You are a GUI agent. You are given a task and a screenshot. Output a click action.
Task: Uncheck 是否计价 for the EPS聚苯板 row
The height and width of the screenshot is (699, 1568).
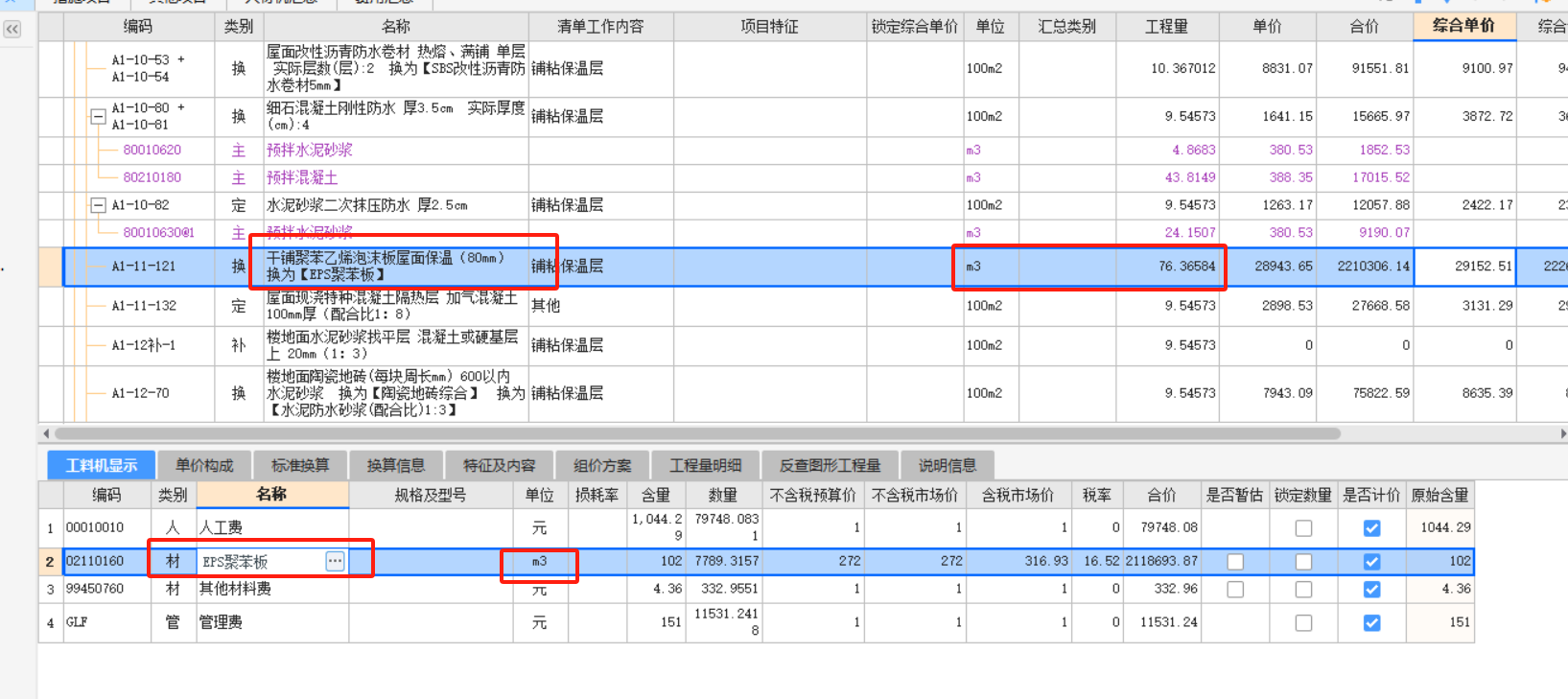[x=1372, y=562]
